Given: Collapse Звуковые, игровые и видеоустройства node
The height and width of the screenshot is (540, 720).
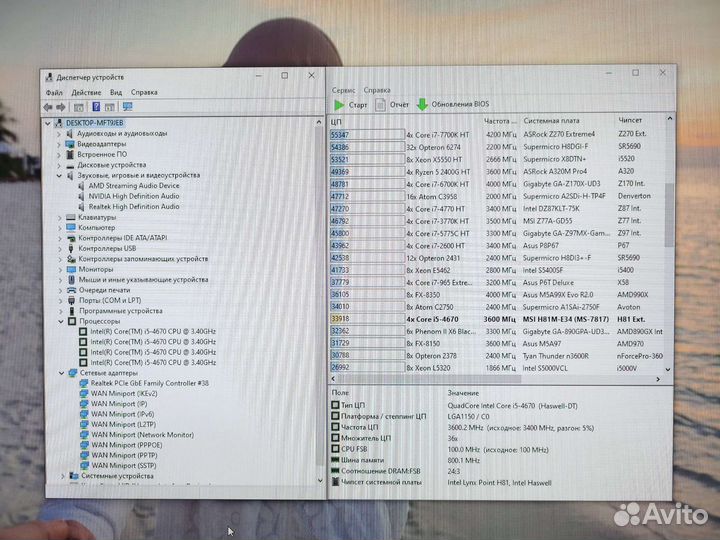Looking at the screenshot, I should [x=59, y=175].
